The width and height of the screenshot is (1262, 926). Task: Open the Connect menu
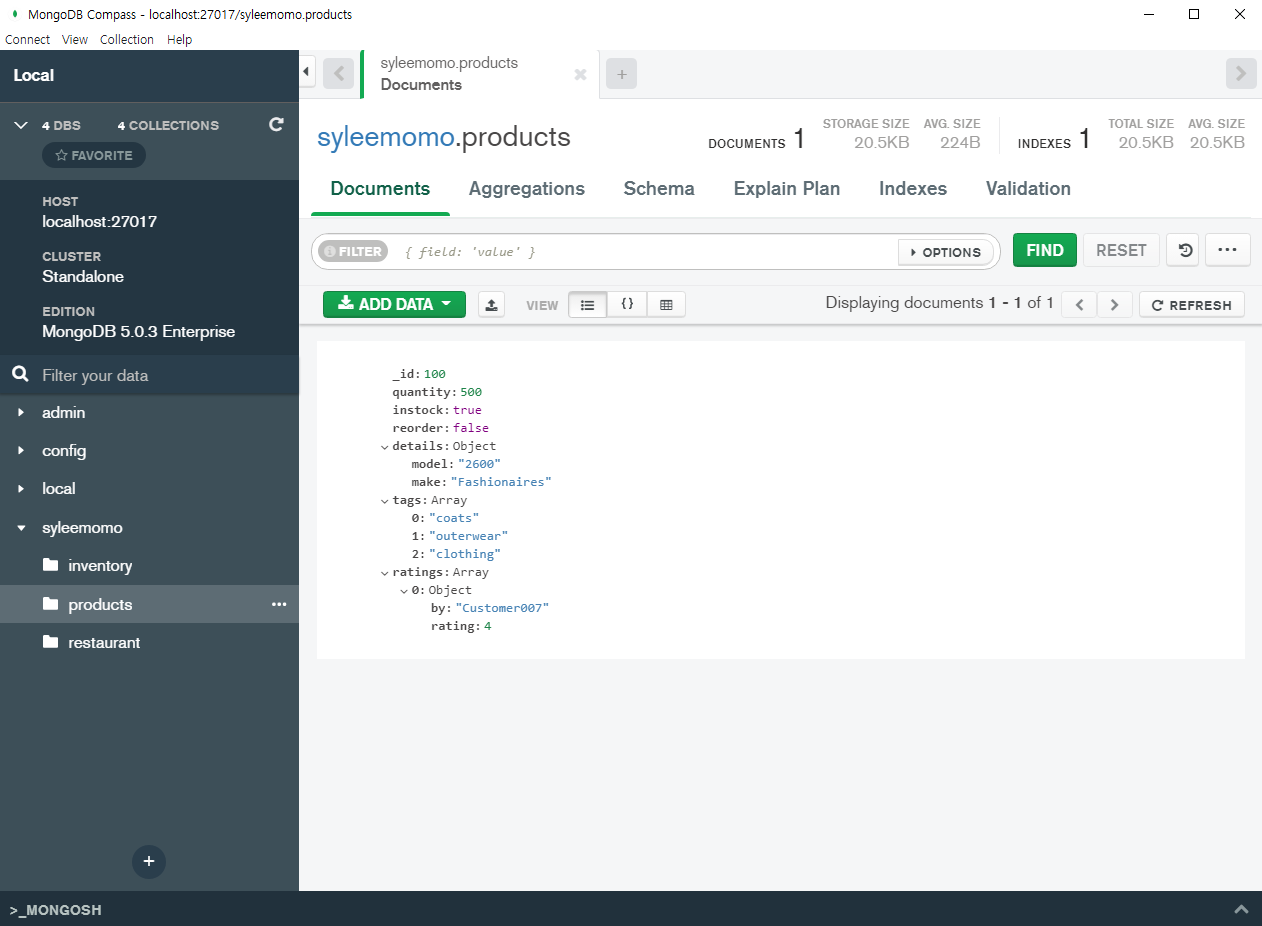pos(27,39)
